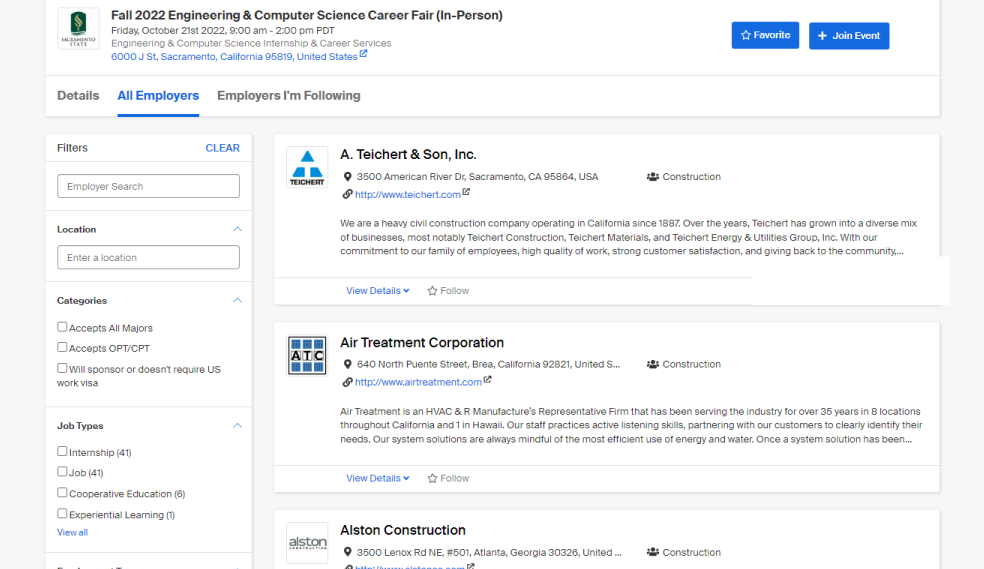
Task: Click the Alston Construction logo
Action: (307, 542)
